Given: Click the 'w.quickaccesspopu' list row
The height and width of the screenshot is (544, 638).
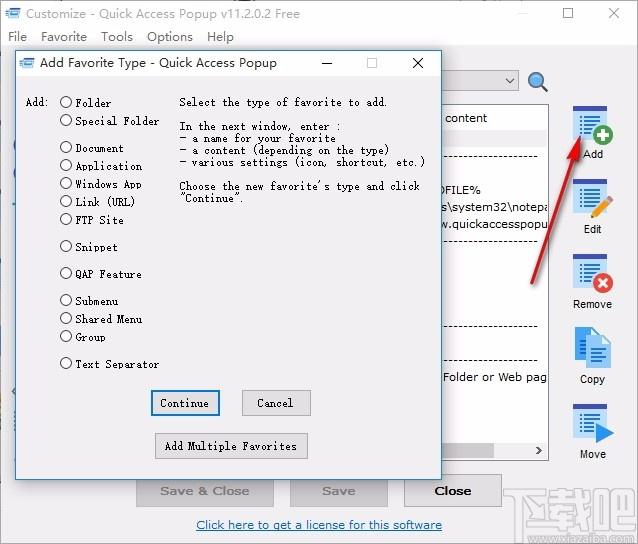Looking at the screenshot, I should (x=495, y=224).
